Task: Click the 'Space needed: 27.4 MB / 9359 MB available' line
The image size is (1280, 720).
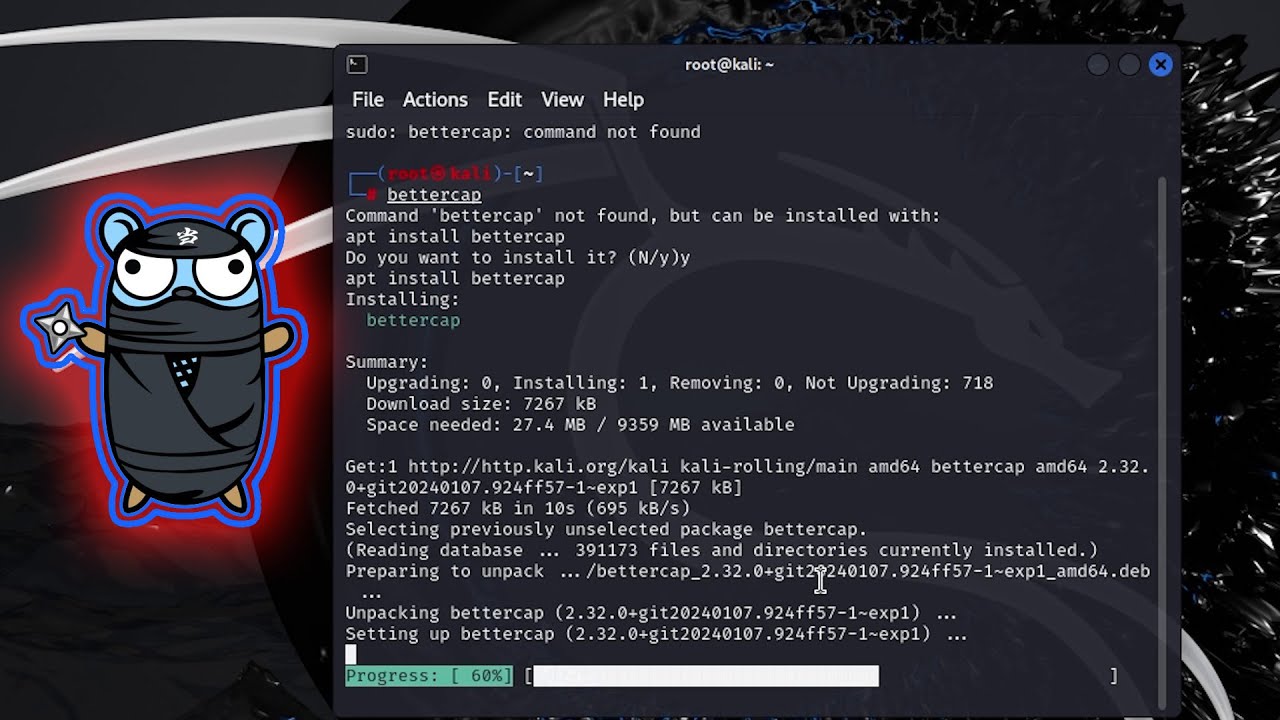Action: tap(580, 425)
